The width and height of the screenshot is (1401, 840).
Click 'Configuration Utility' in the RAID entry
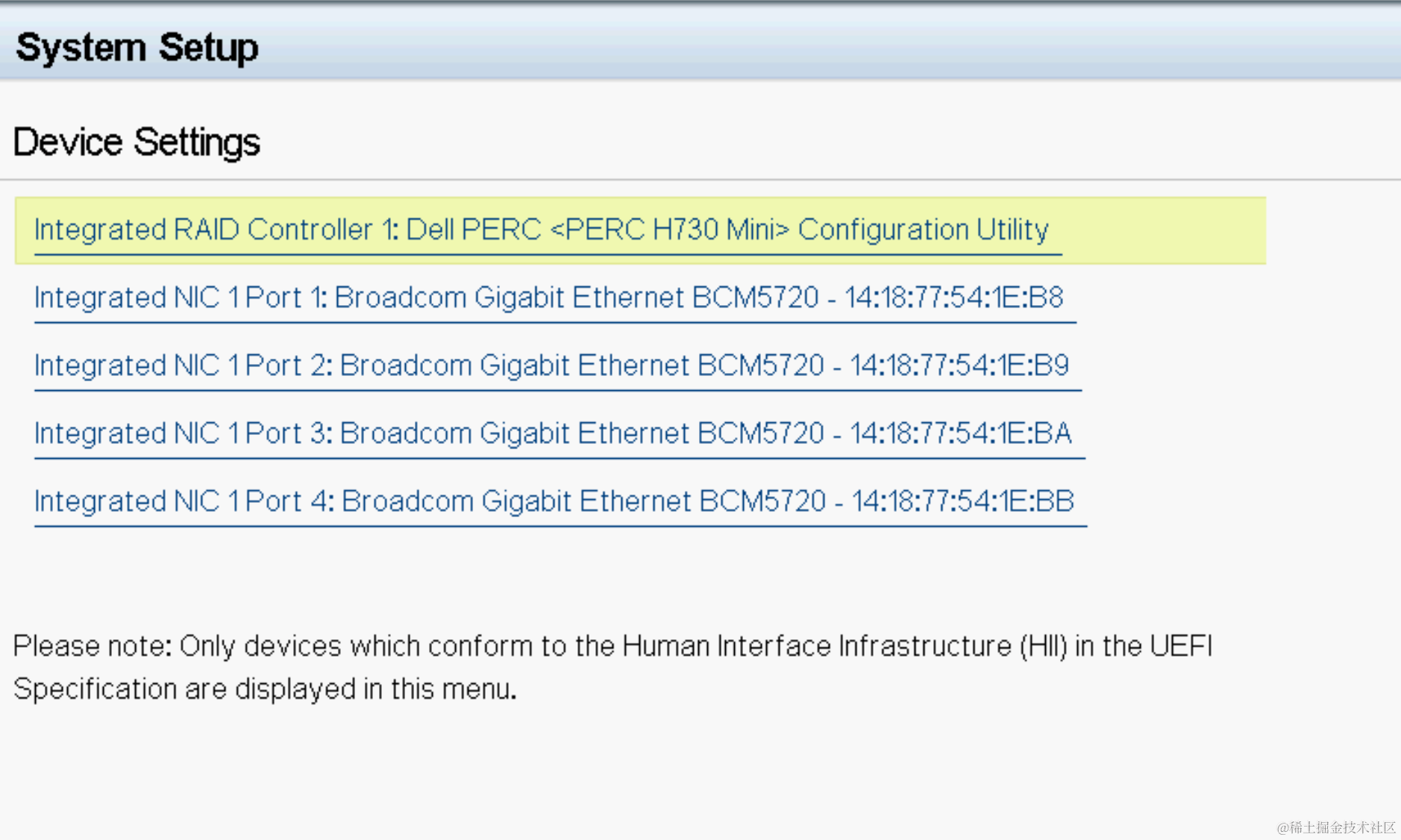[923, 230]
